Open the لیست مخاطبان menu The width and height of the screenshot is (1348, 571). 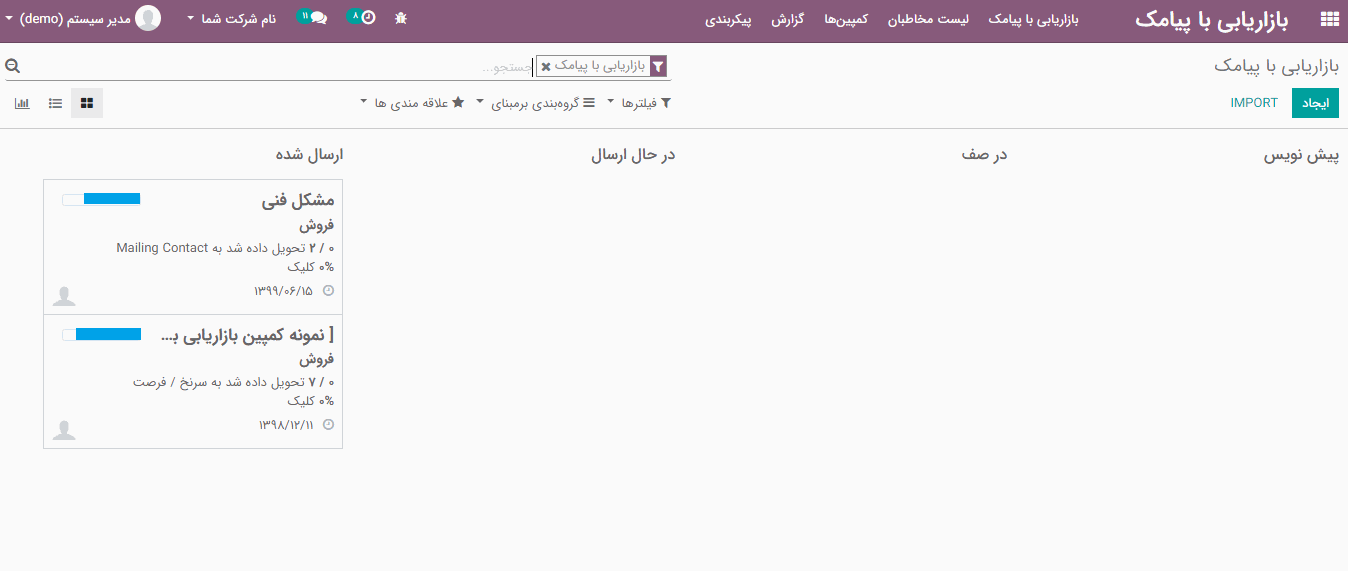click(x=928, y=19)
